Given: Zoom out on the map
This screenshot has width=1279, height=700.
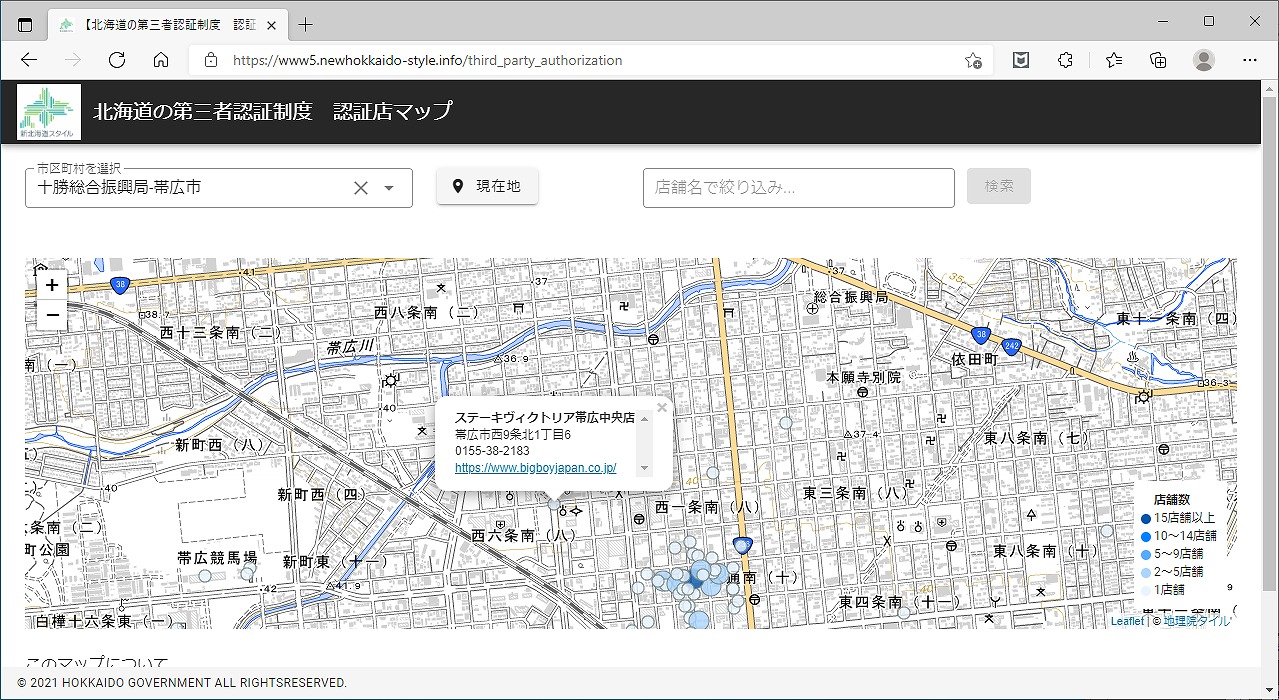Looking at the screenshot, I should (52, 315).
